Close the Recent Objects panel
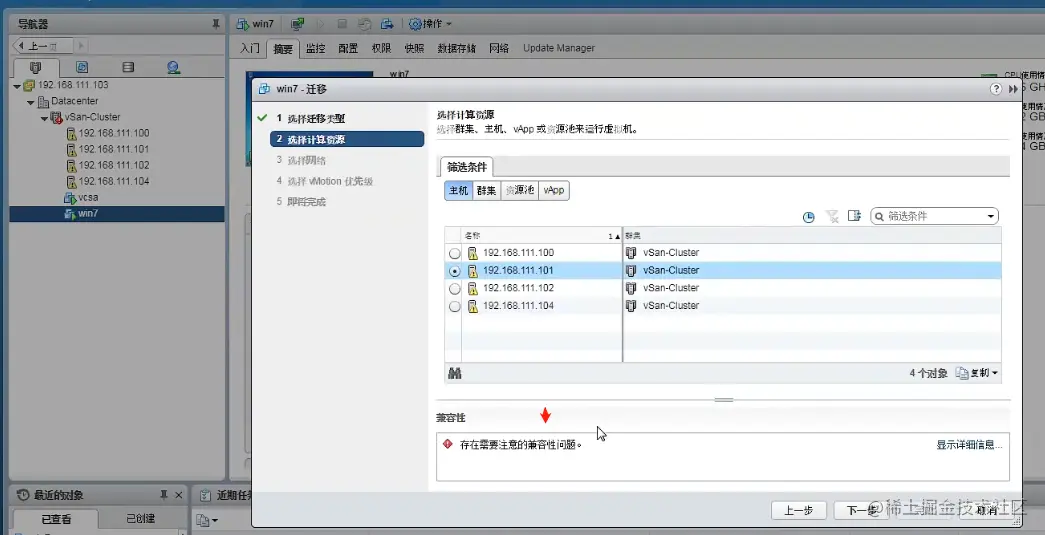This screenshot has height=535, width=1045. [x=179, y=495]
